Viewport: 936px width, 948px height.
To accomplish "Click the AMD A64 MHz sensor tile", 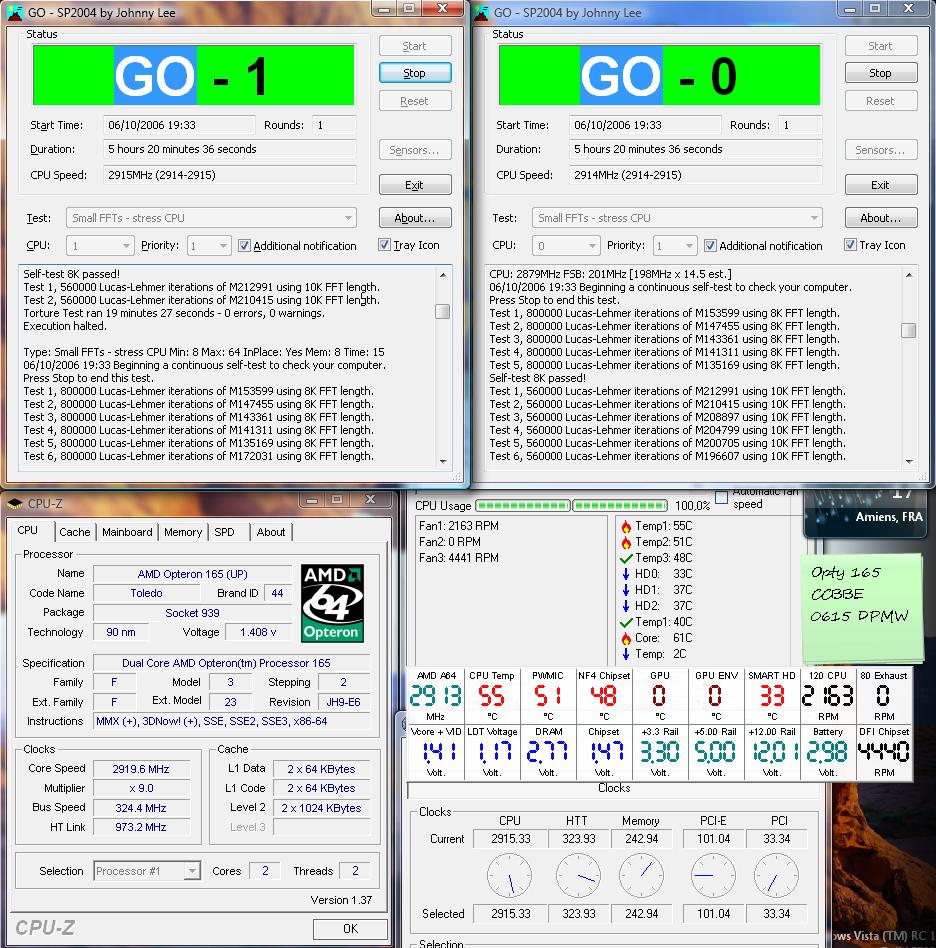I will (x=436, y=695).
